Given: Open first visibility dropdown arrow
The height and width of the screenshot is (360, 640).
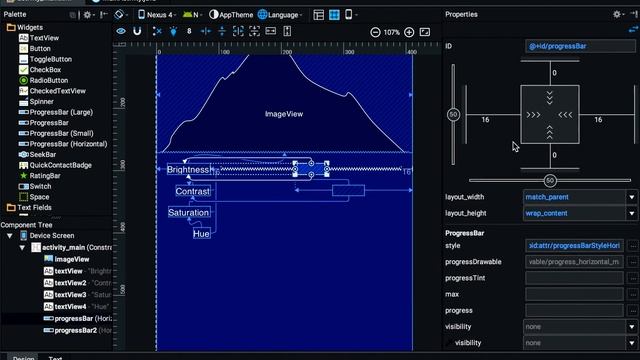Looking at the screenshot, I should coord(631,327).
